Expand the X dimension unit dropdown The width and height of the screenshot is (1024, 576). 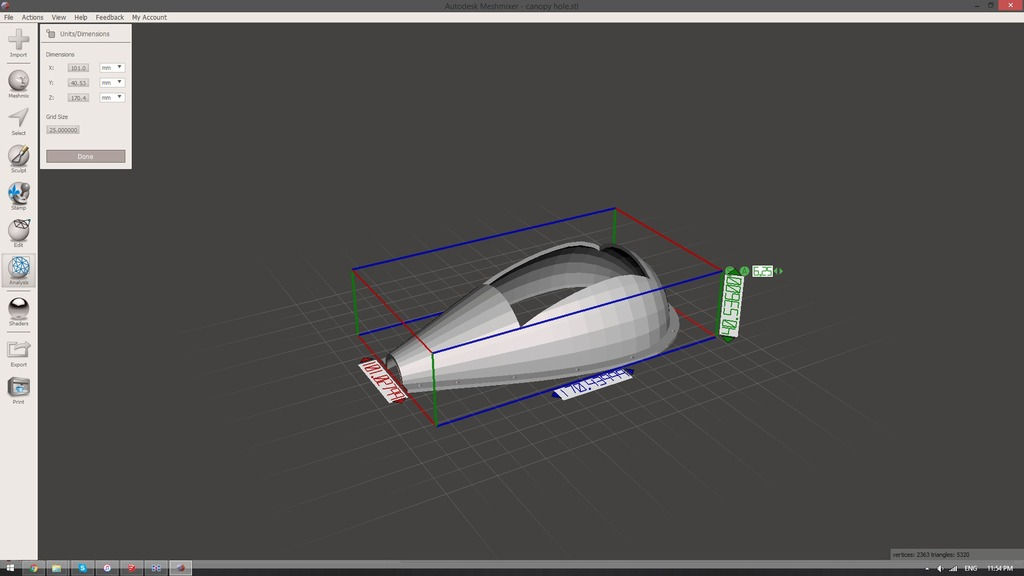coord(112,67)
